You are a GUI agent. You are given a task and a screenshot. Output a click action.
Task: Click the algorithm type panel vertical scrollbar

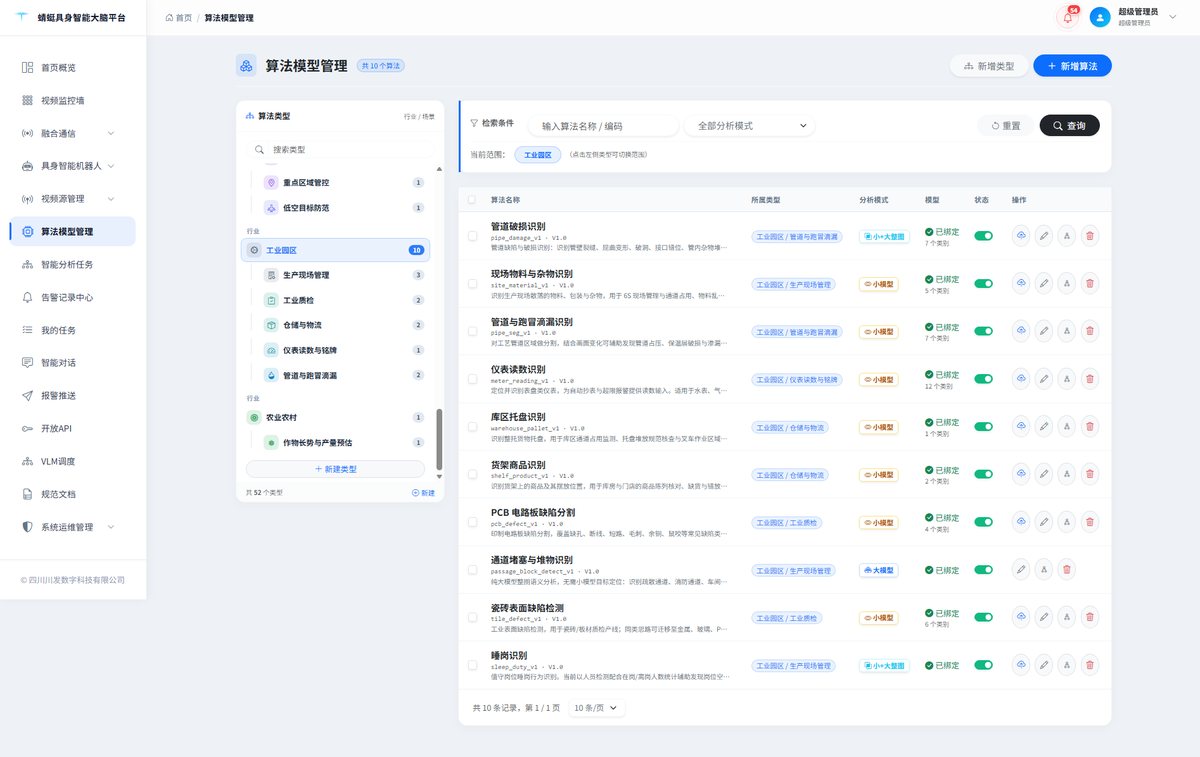[439, 440]
